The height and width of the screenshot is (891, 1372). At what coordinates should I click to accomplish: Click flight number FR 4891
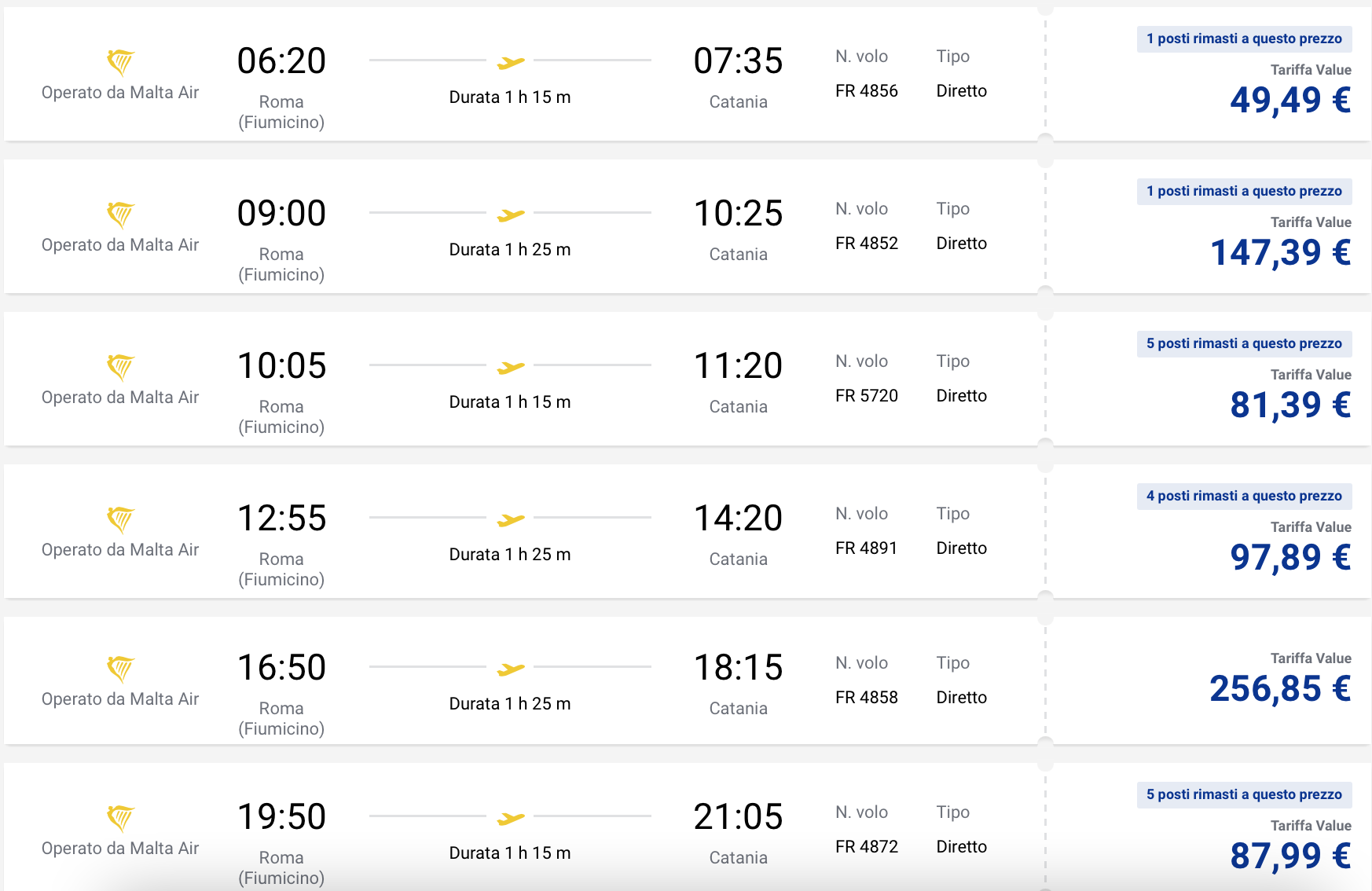866,548
